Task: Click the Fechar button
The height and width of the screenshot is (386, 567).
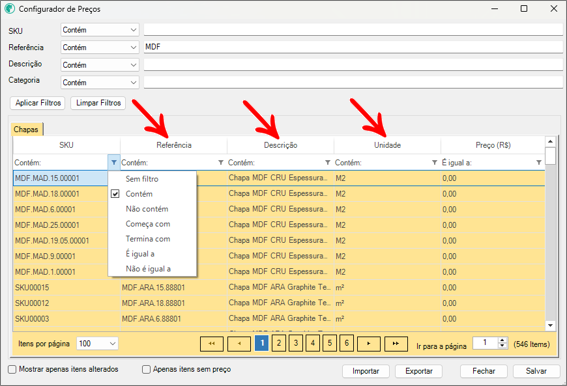Action: pyautogui.click(x=483, y=371)
